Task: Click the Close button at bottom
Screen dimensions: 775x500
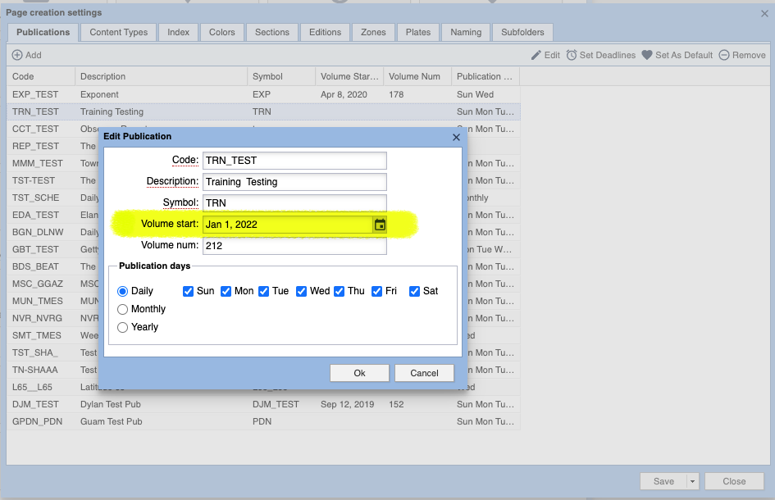Action: (x=734, y=481)
